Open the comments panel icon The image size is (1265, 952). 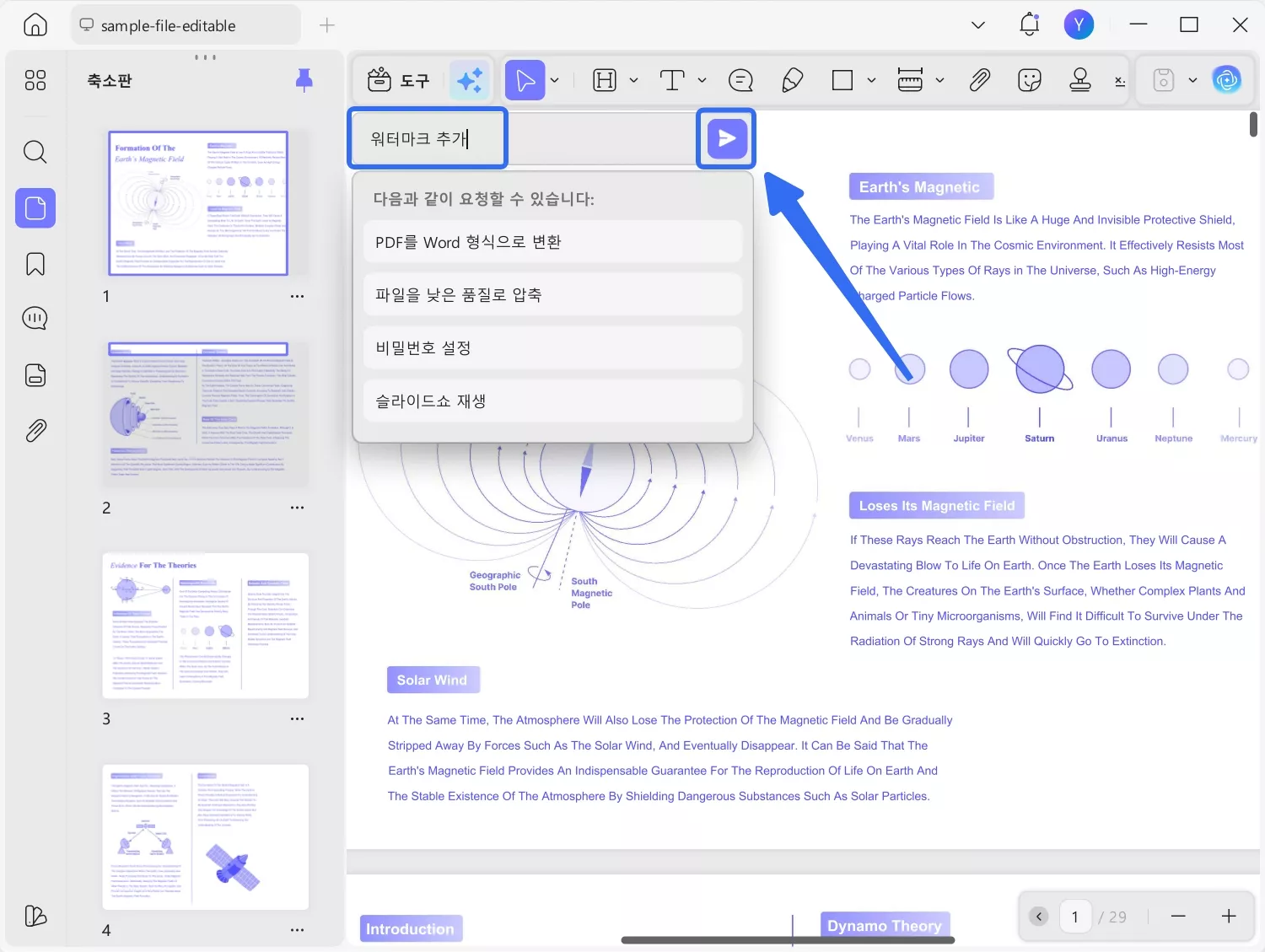click(x=35, y=319)
